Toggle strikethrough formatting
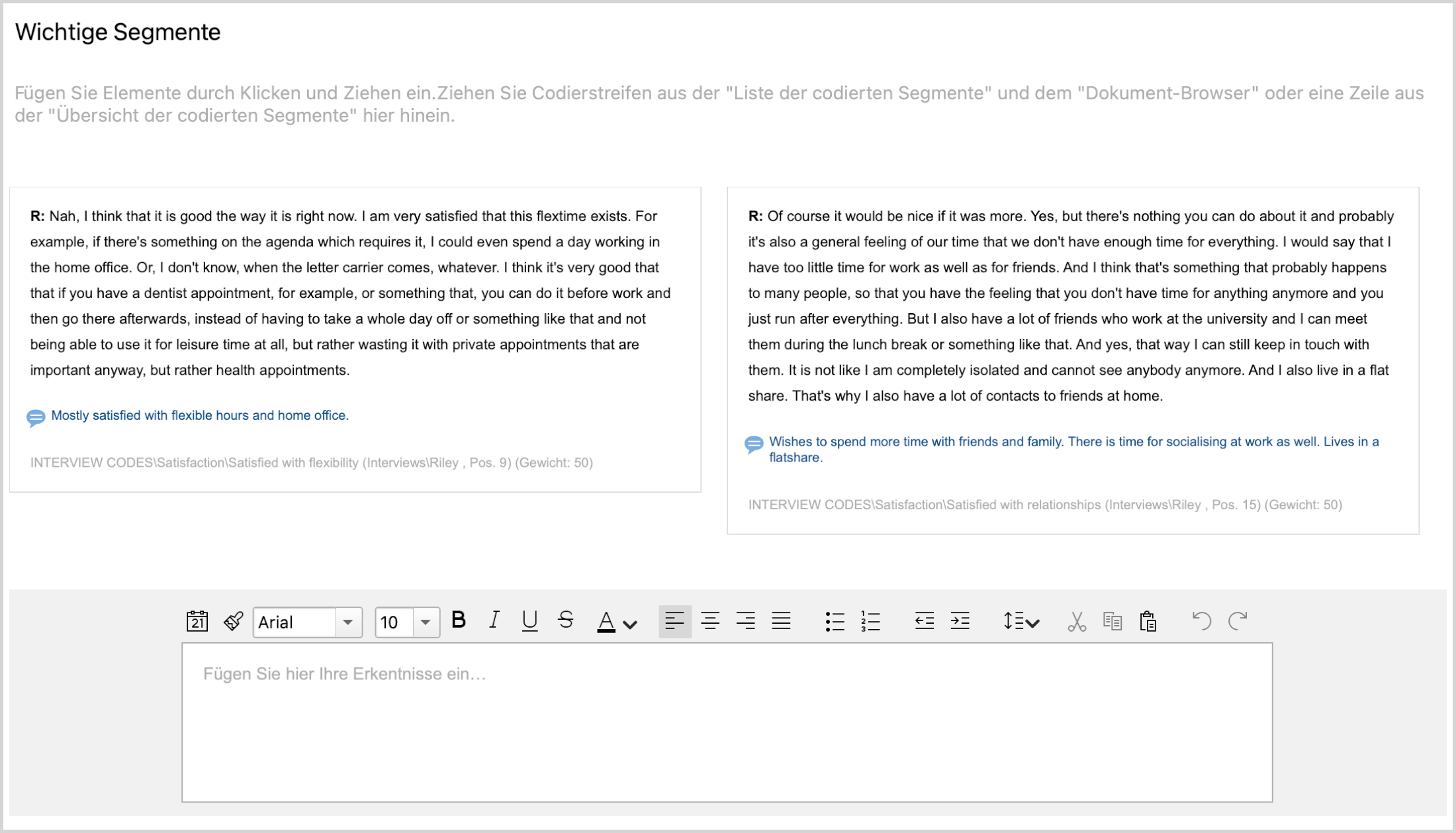Screen dimensions: 1456x833 (565, 620)
